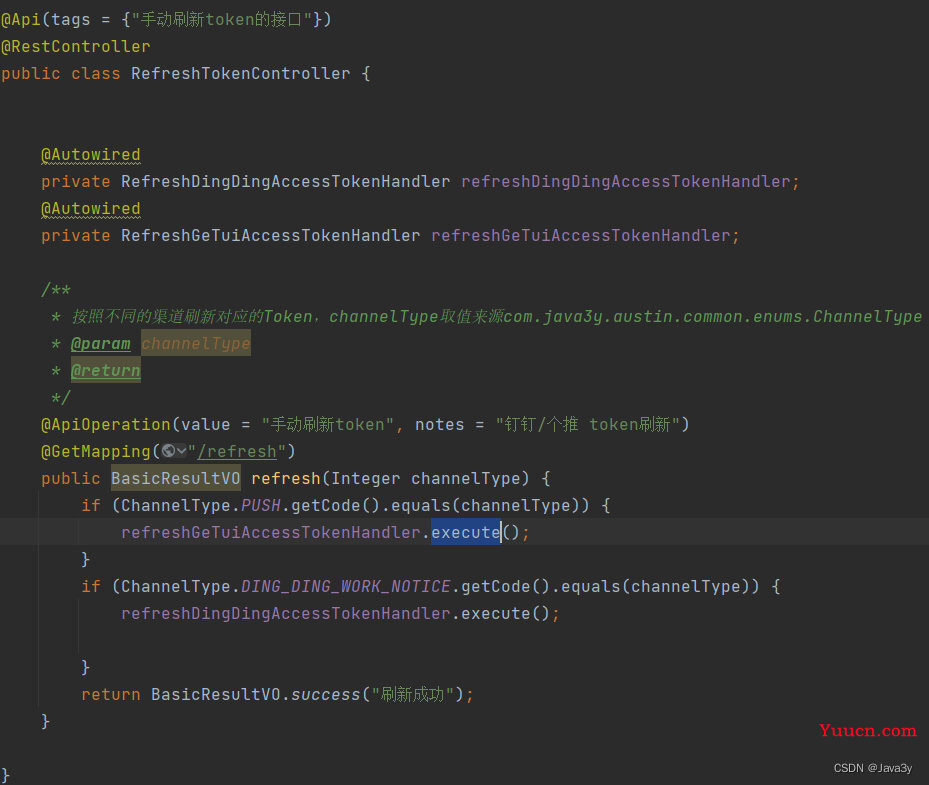
Task: Click the @ApiOperation annotation
Action: pyautogui.click(x=105, y=424)
